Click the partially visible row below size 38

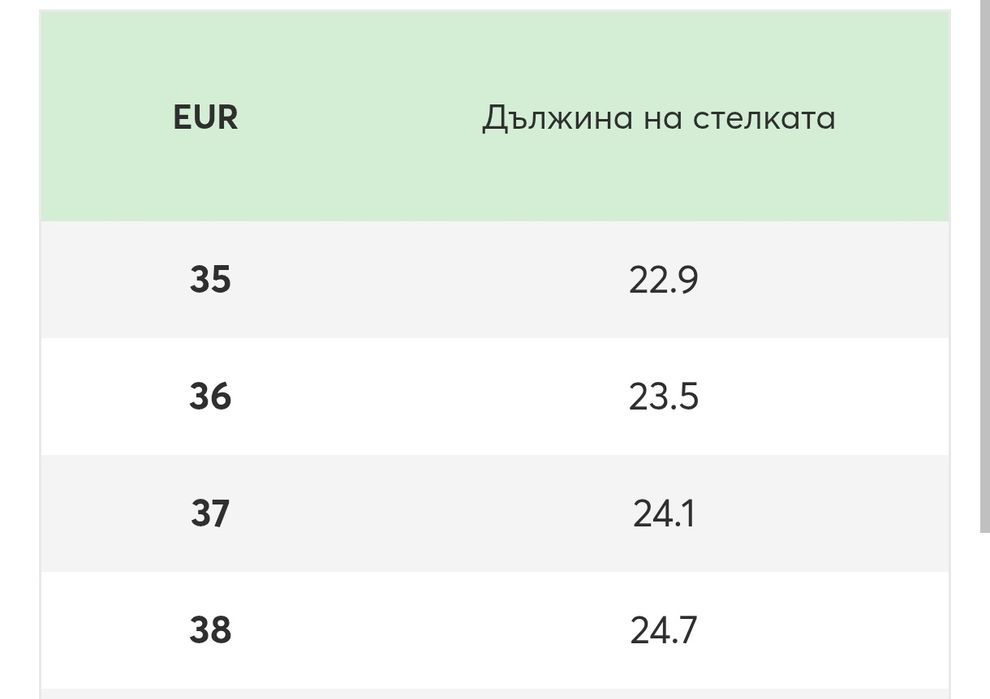(495, 693)
